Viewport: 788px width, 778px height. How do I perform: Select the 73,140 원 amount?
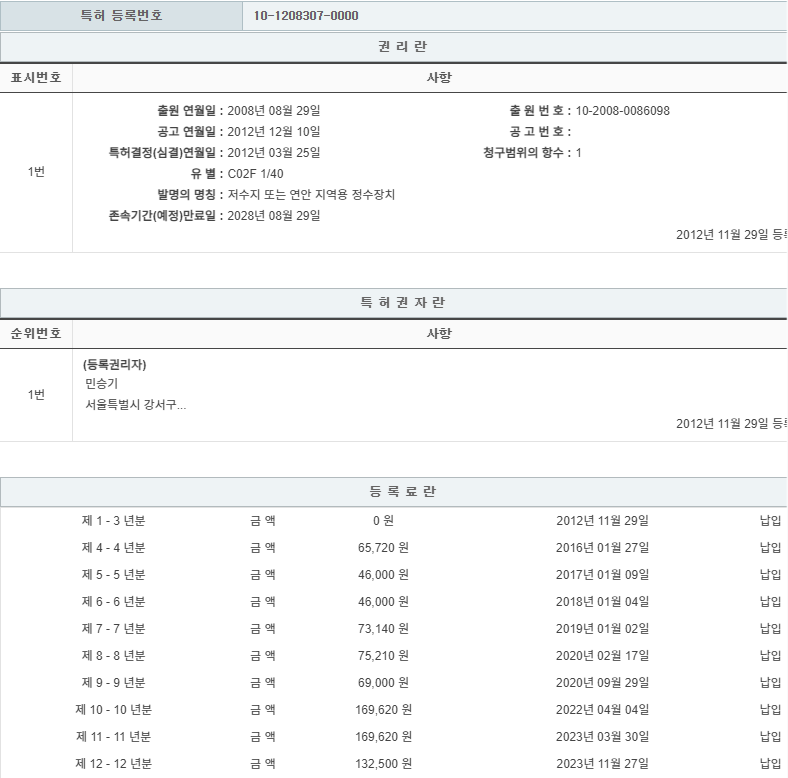pos(383,629)
